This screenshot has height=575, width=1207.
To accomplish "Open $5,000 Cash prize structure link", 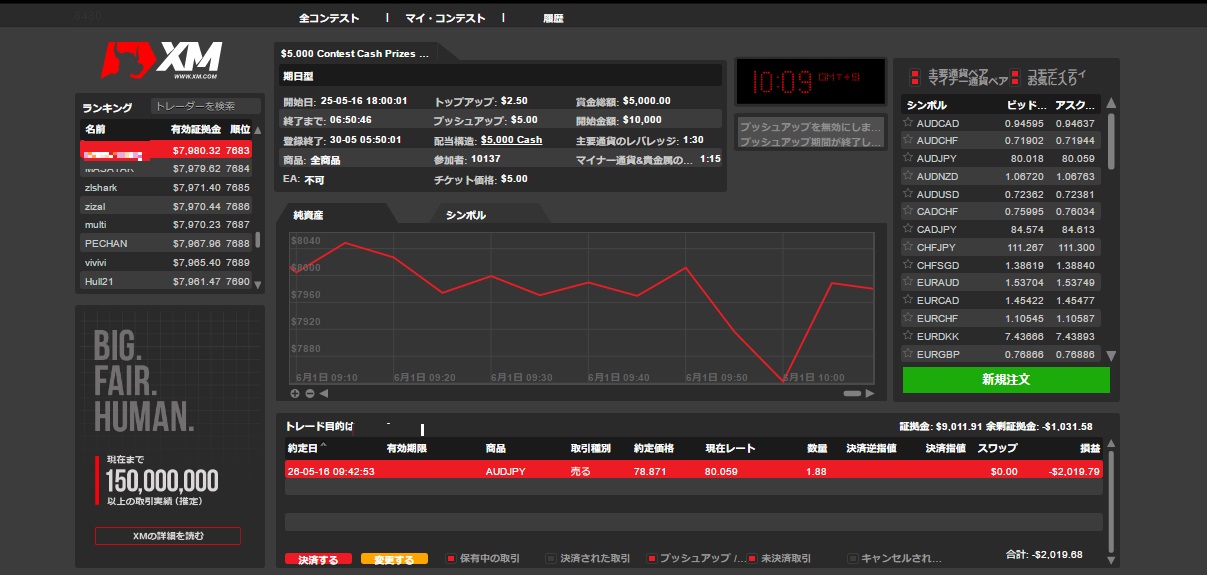I will tap(511, 140).
